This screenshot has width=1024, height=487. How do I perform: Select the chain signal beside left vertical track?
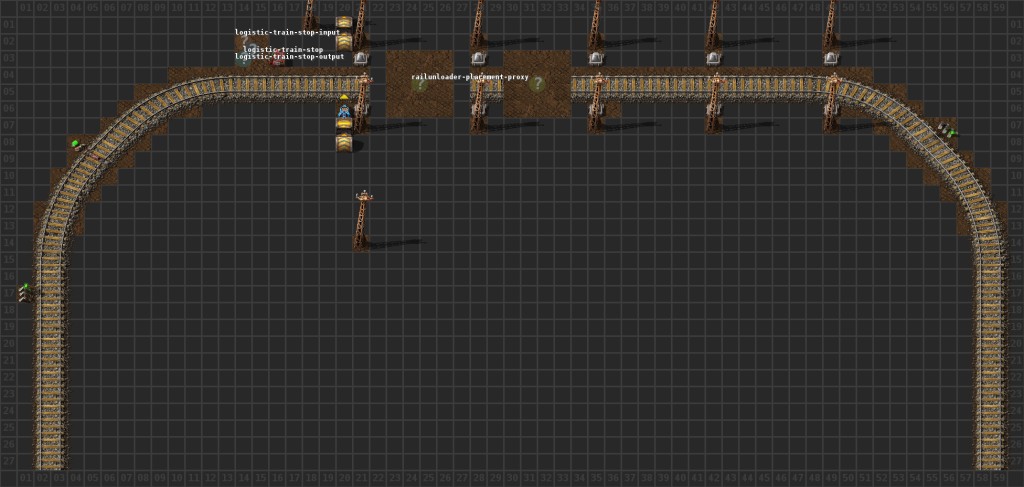(x=25, y=292)
